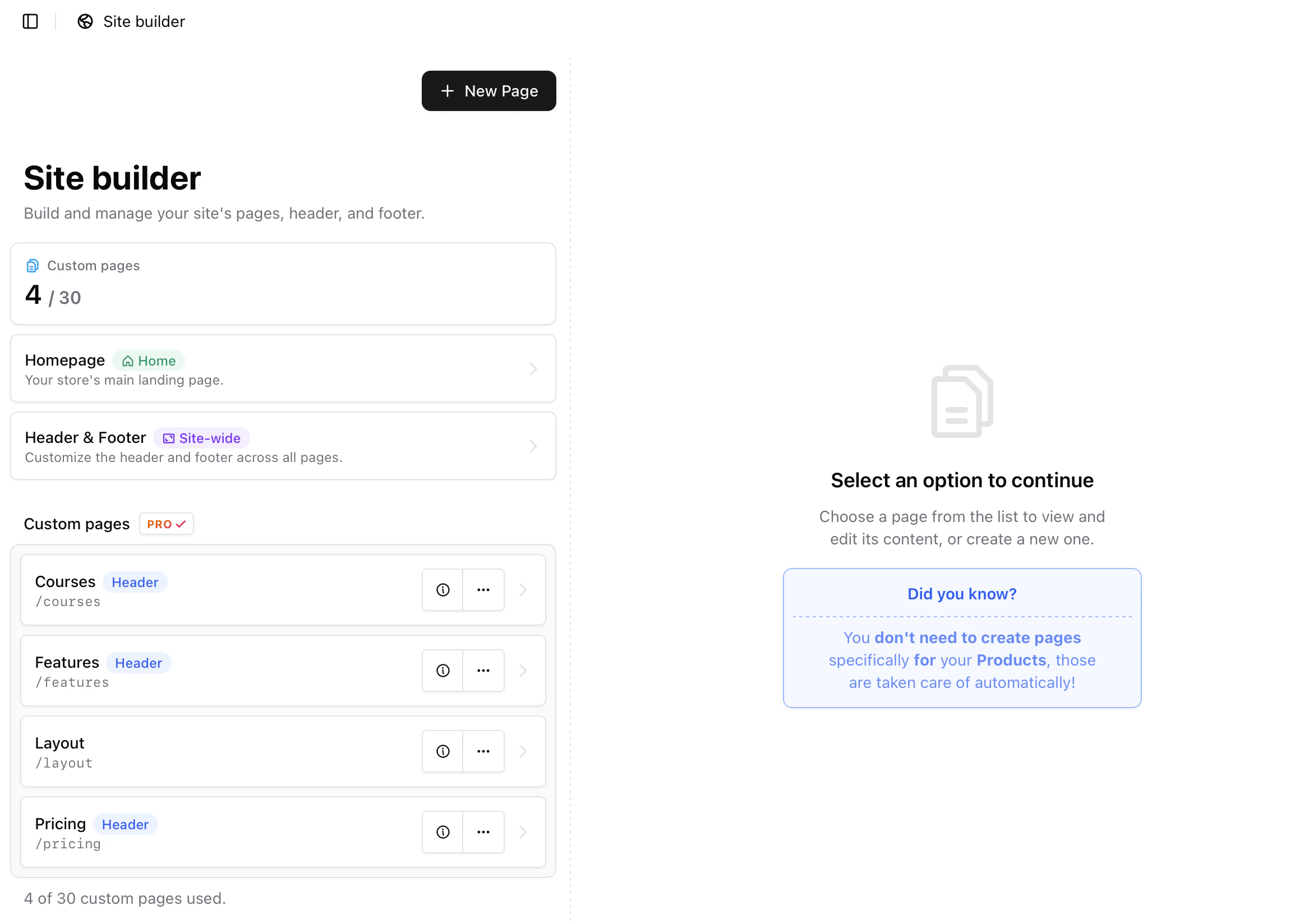
Task: Click the Custom pages count card
Action: click(x=283, y=284)
